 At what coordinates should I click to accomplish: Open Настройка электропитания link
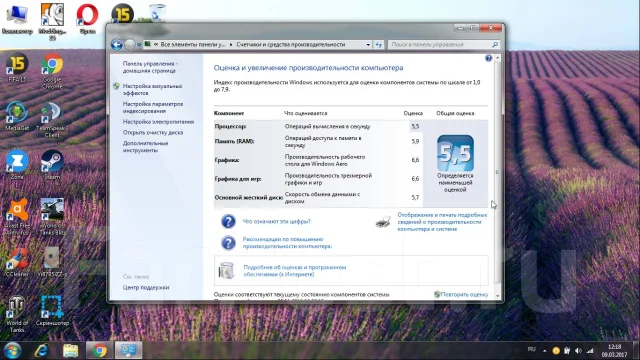pyautogui.click(x=158, y=122)
